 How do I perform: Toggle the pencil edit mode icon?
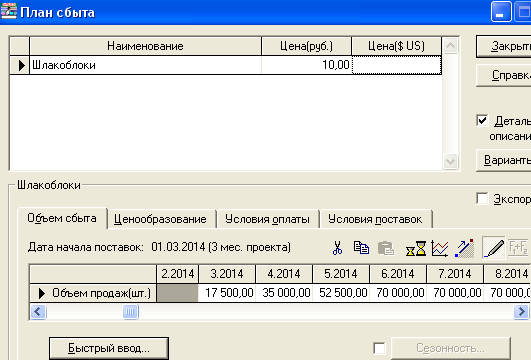(x=493, y=248)
